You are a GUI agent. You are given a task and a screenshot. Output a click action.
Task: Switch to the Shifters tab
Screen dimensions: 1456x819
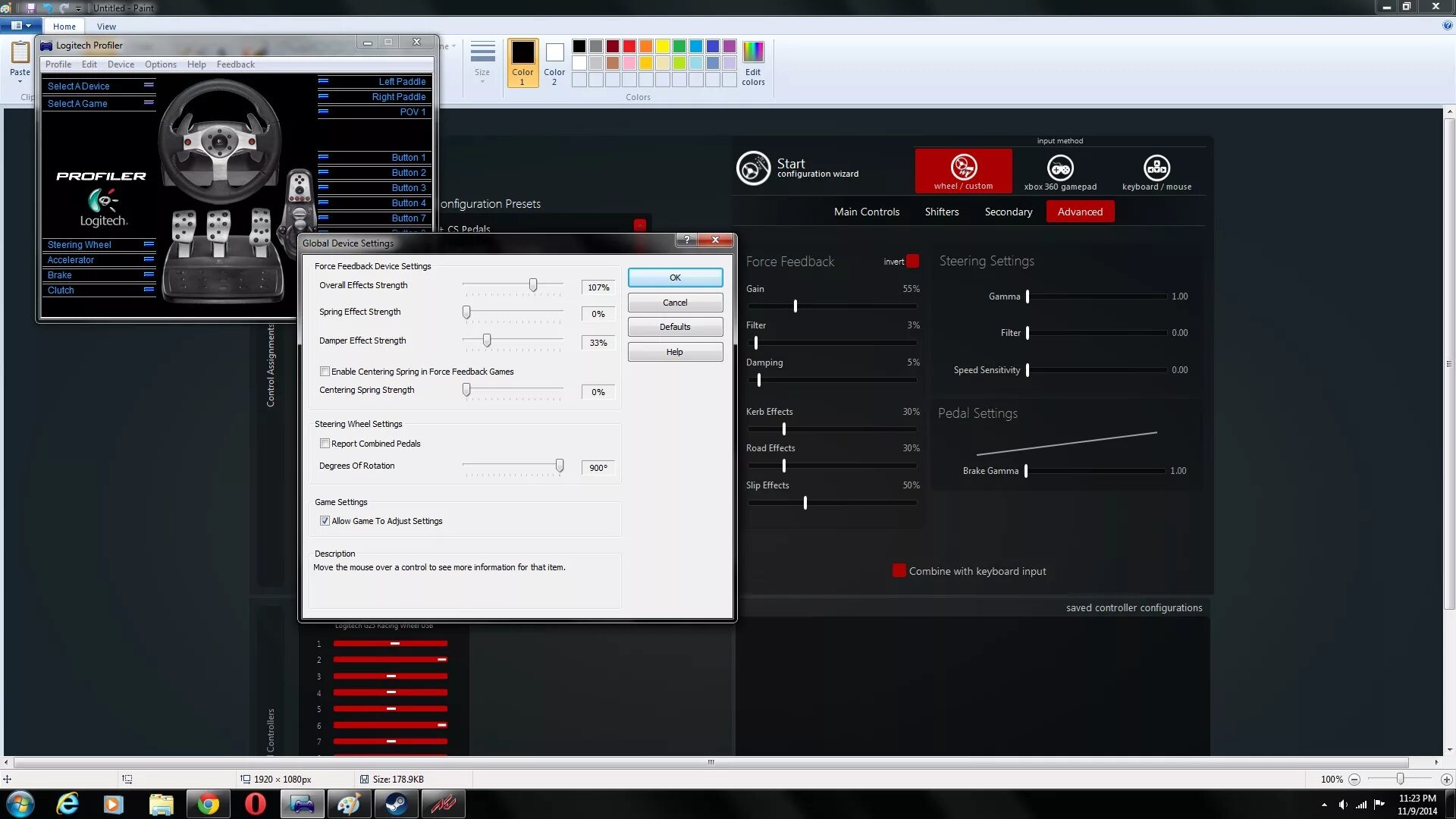941,212
